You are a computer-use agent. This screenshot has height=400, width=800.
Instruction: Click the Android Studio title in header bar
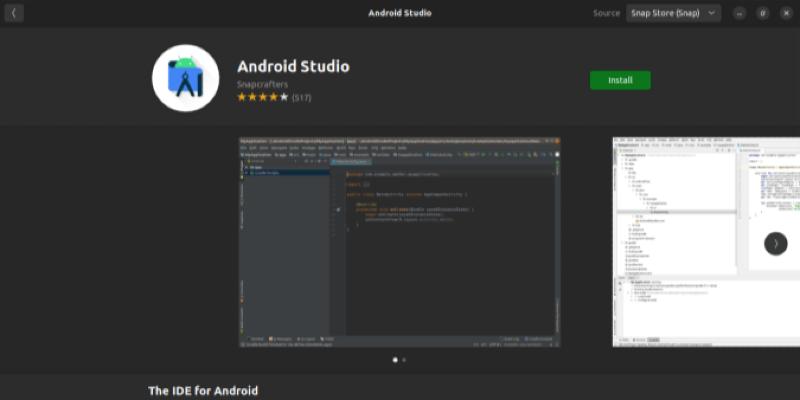coord(400,13)
